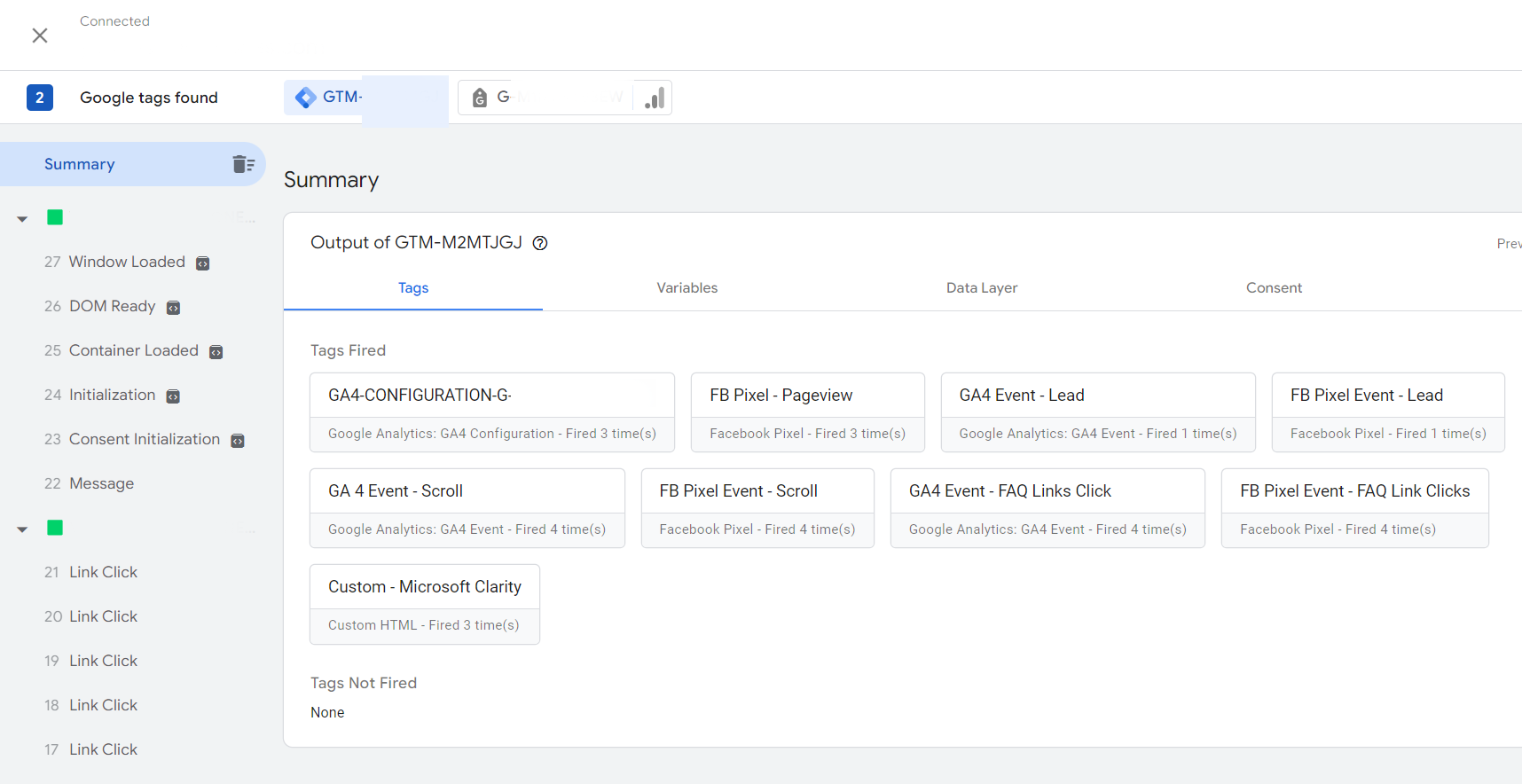Click the clear events icon beside Summary
Image resolution: width=1522 pixels, height=784 pixels.
(x=243, y=164)
